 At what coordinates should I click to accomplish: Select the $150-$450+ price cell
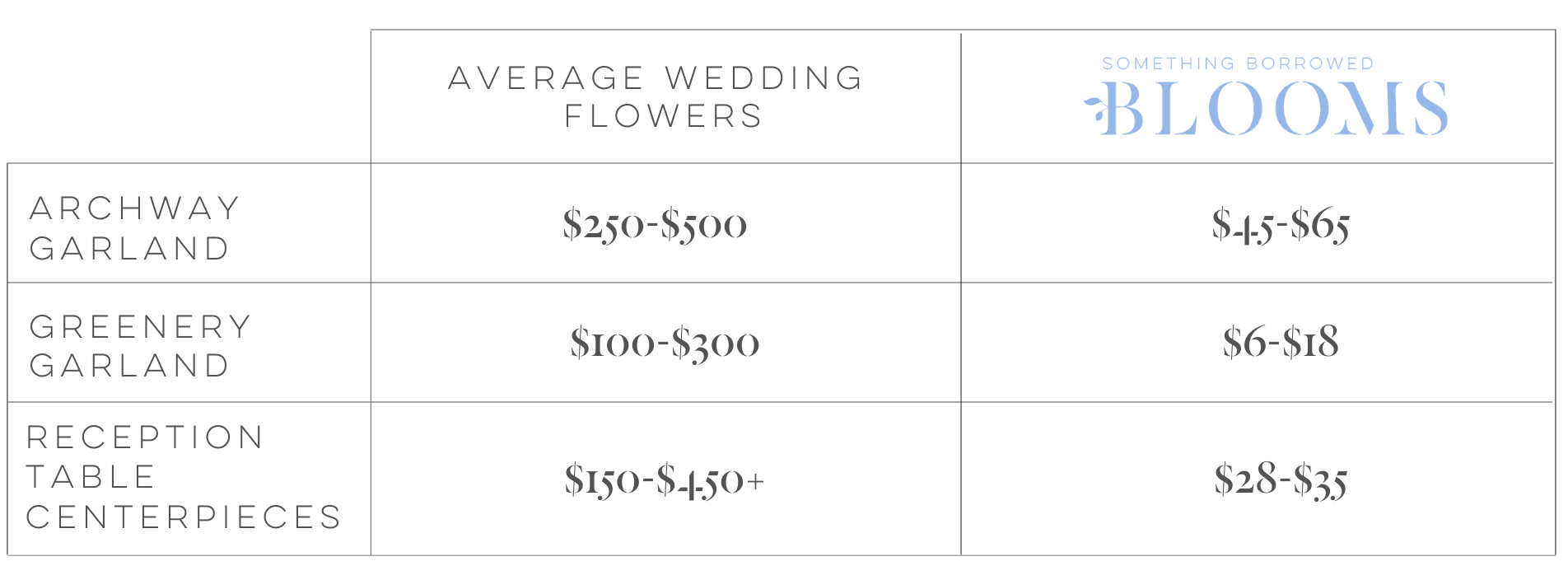[665, 480]
